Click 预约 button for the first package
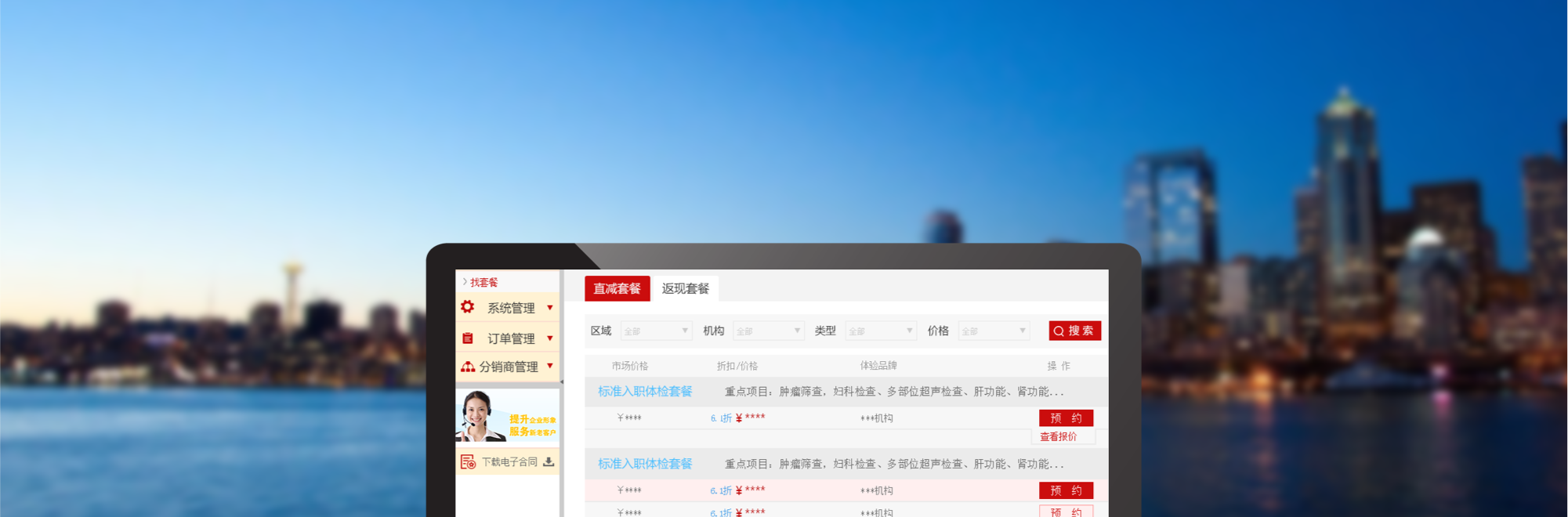The image size is (1568, 517). click(x=1066, y=418)
